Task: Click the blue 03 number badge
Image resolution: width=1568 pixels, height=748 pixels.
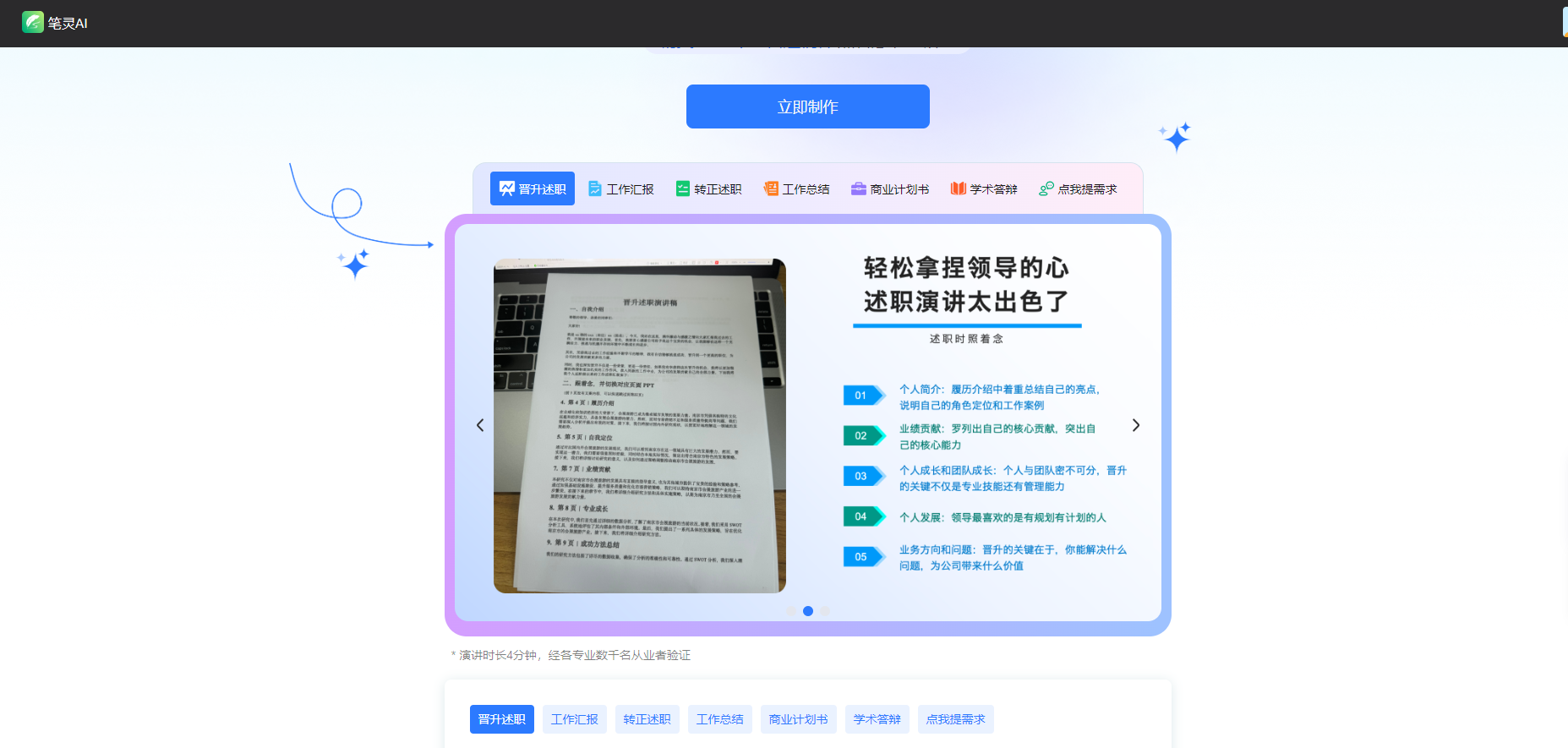Action: (x=864, y=477)
